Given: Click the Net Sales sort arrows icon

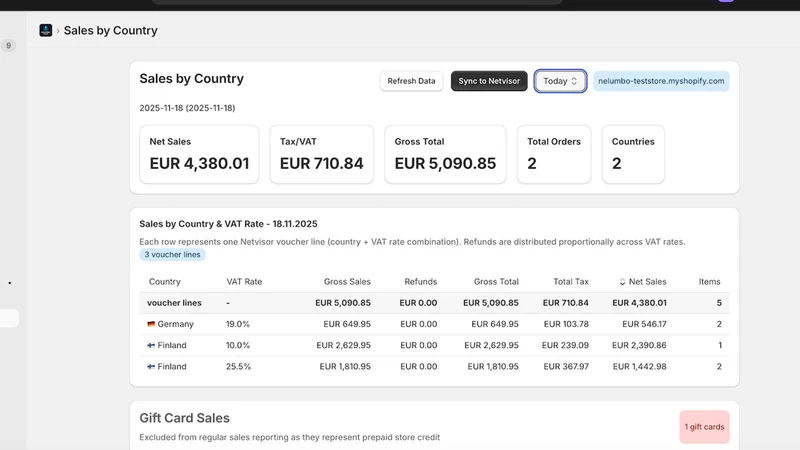Looking at the screenshot, I should (x=622, y=282).
